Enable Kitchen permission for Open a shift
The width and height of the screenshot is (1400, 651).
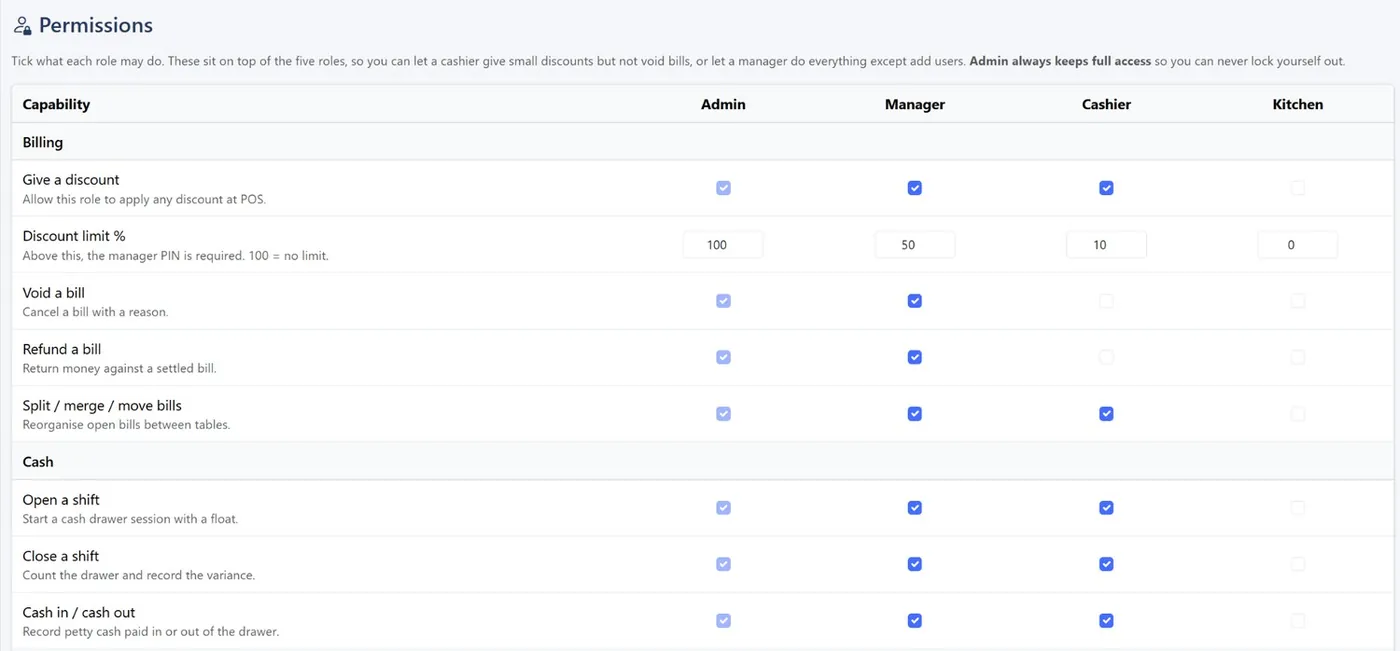[1297, 508]
